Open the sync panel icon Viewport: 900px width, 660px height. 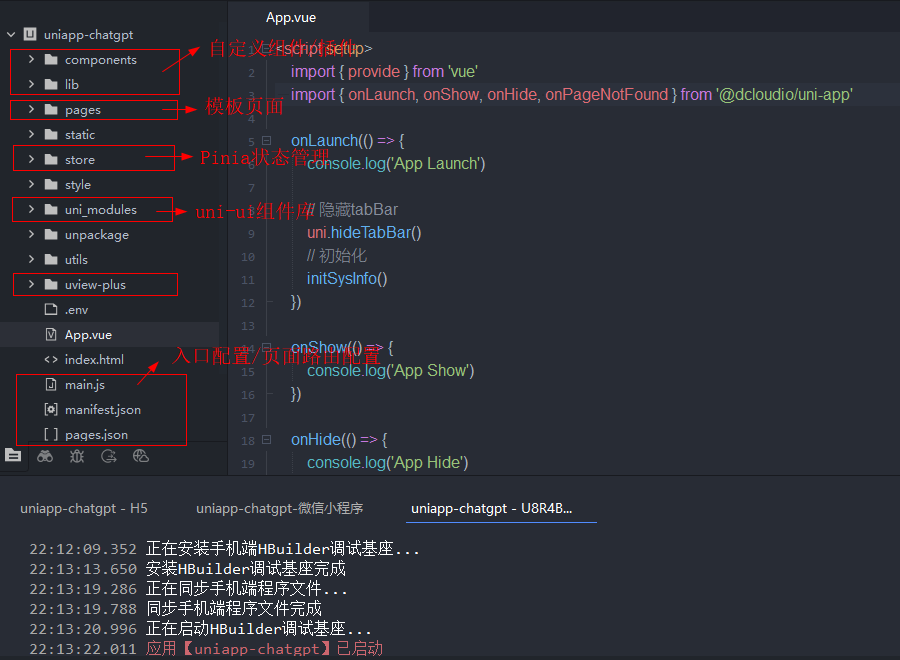click(x=108, y=456)
